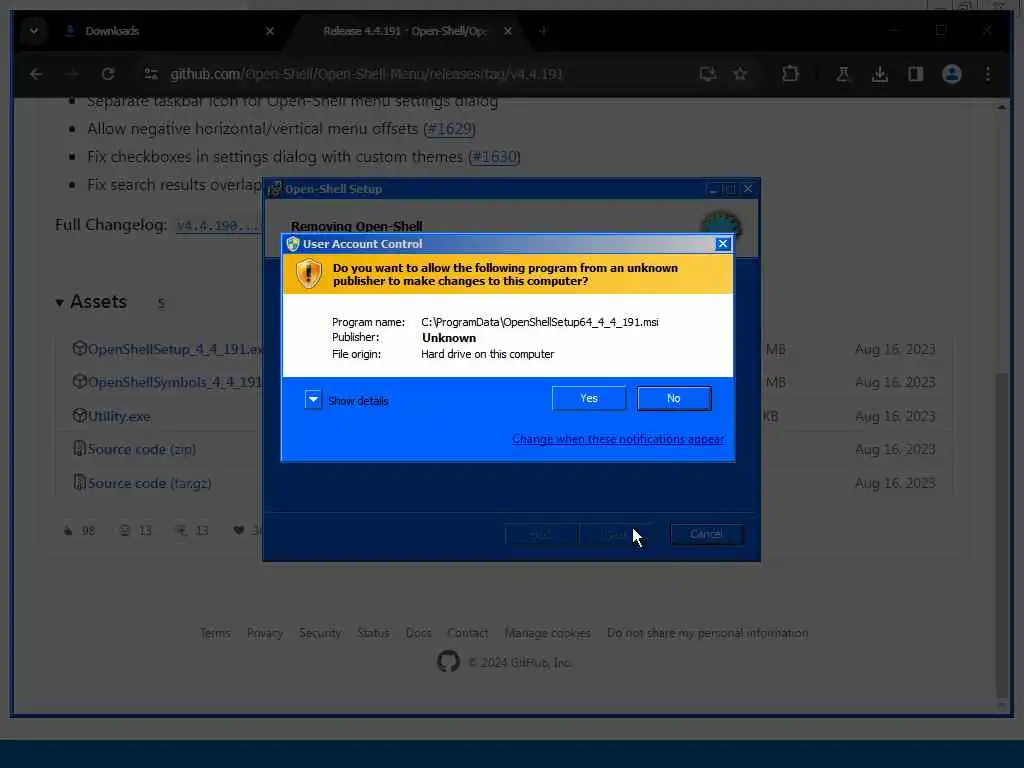The height and width of the screenshot is (768, 1024).
Task: Open Chrome Labs flask icon
Action: click(x=843, y=74)
